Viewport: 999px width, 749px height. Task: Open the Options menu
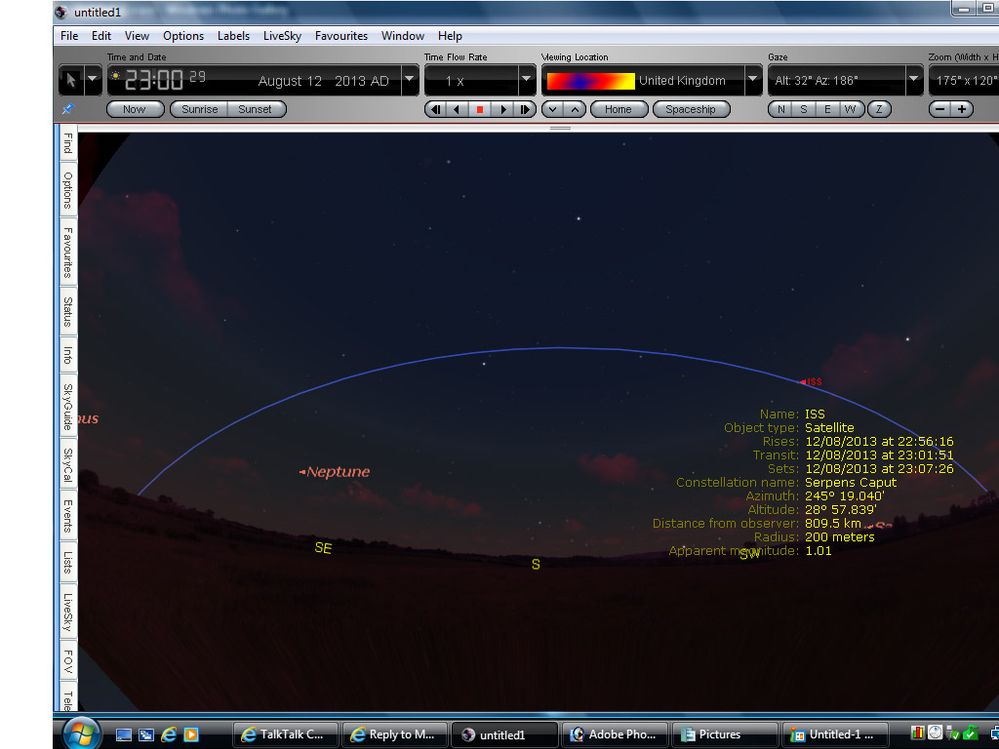[x=183, y=36]
